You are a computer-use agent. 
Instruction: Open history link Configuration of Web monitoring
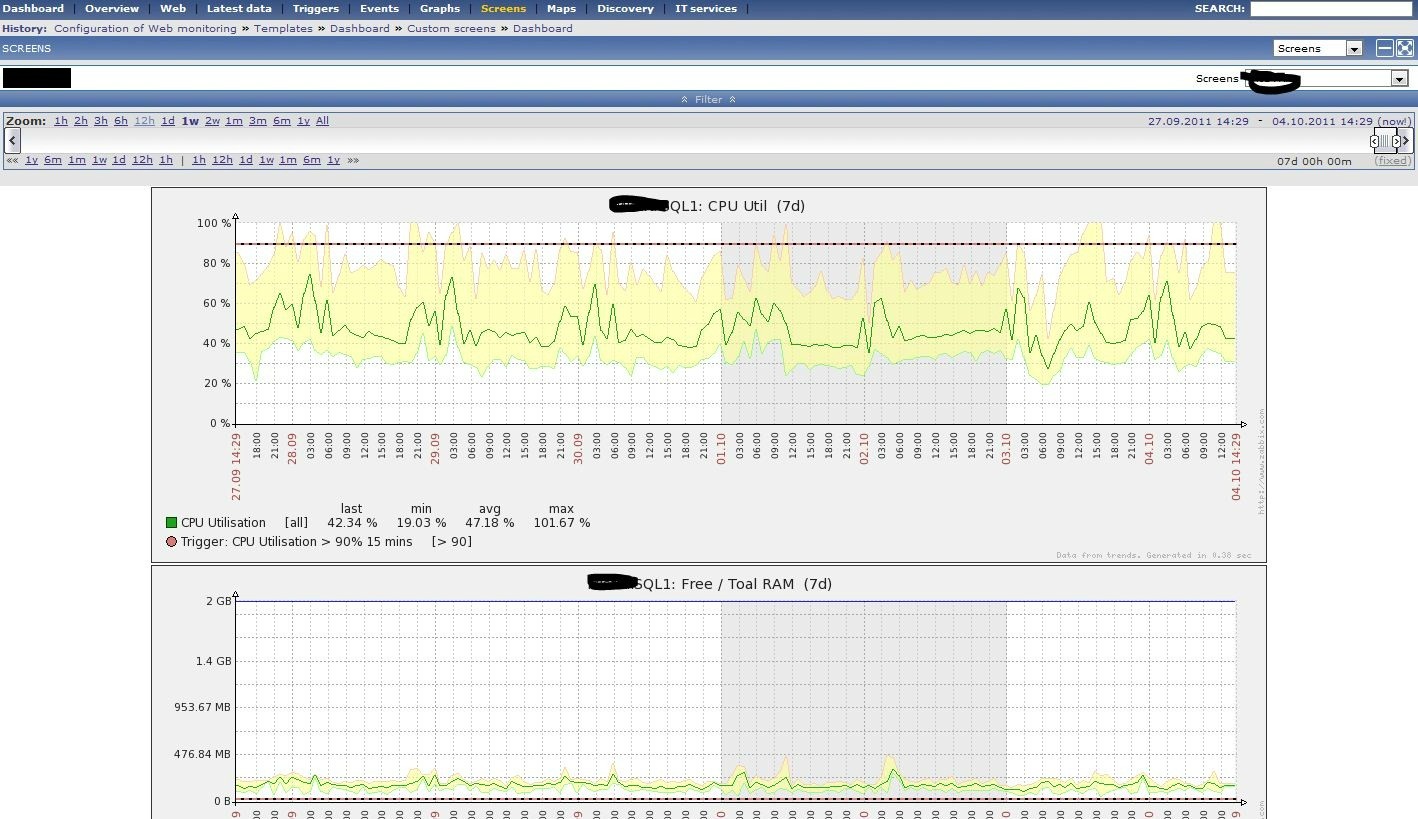tap(145, 28)
